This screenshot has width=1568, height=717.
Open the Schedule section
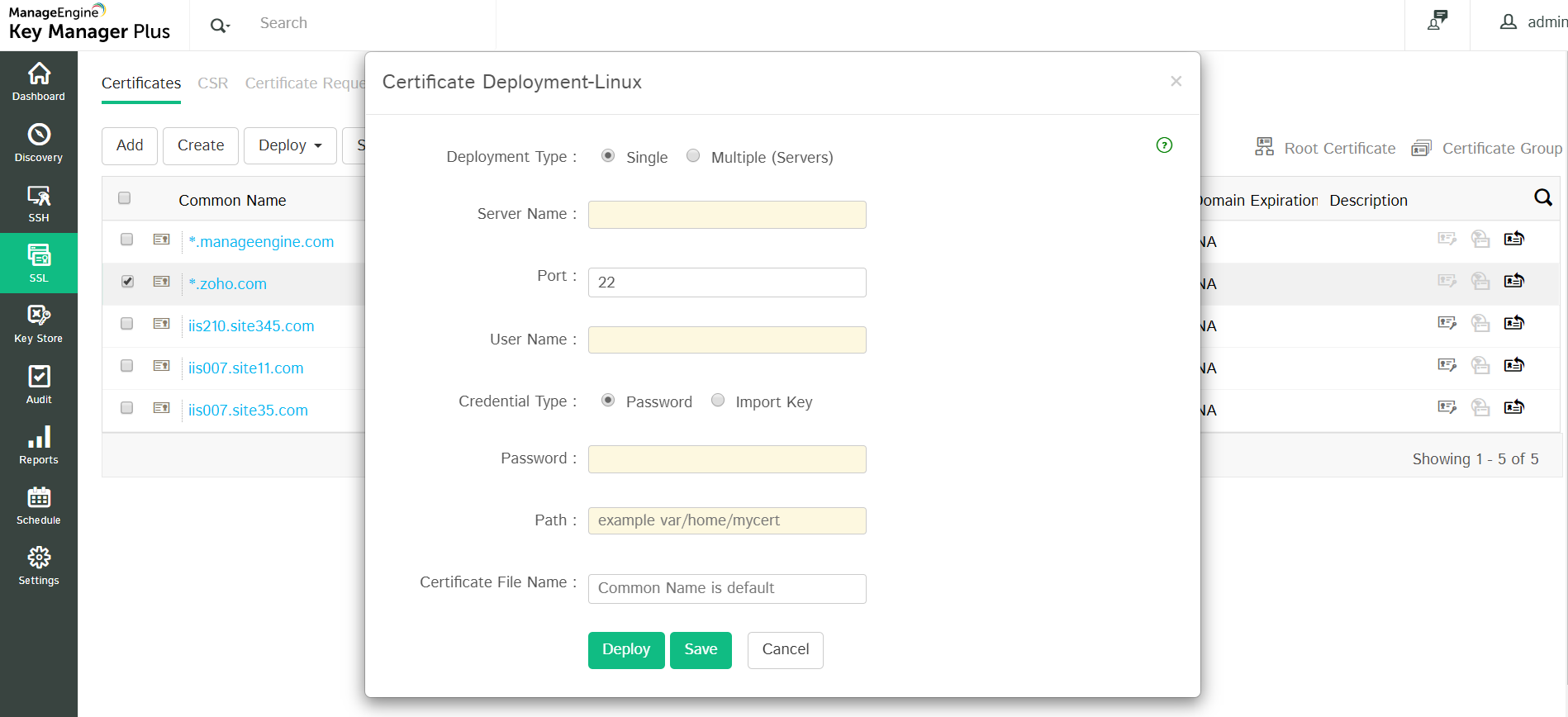pyautogui.click(x=39, y=506)
